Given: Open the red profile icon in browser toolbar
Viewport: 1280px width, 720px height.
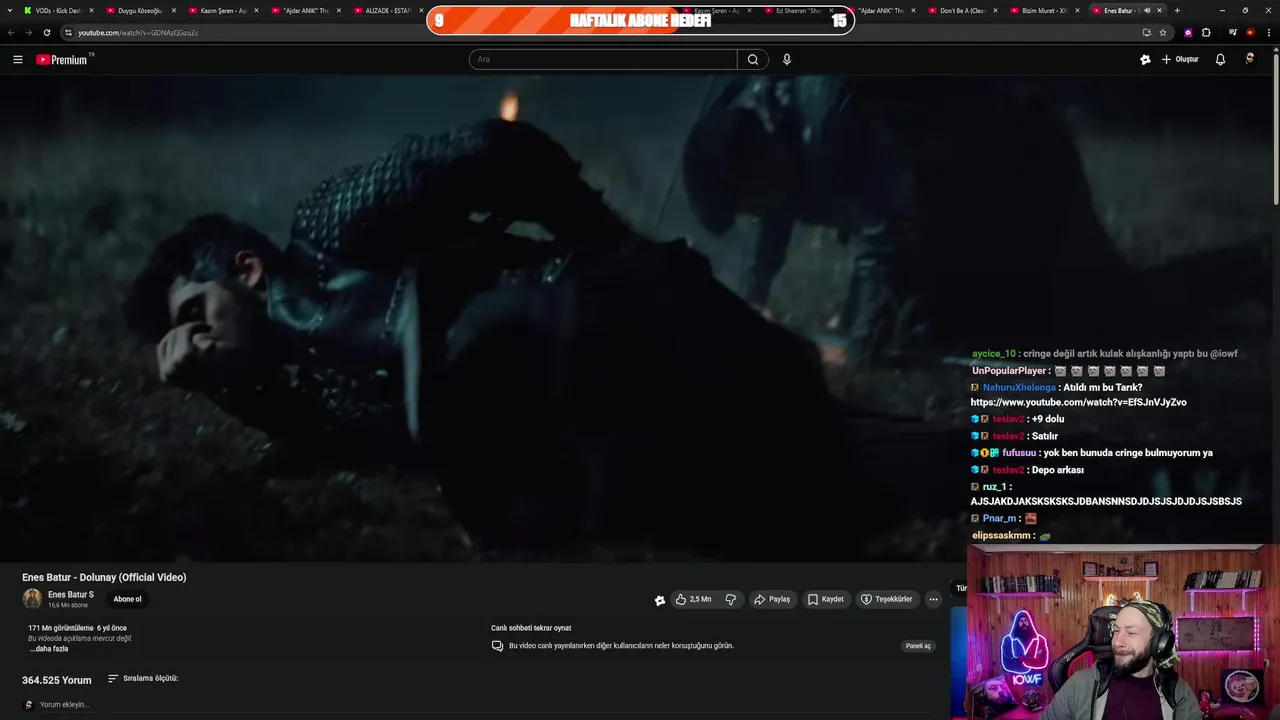Looking at the screenshot, I should (1250, 32).
